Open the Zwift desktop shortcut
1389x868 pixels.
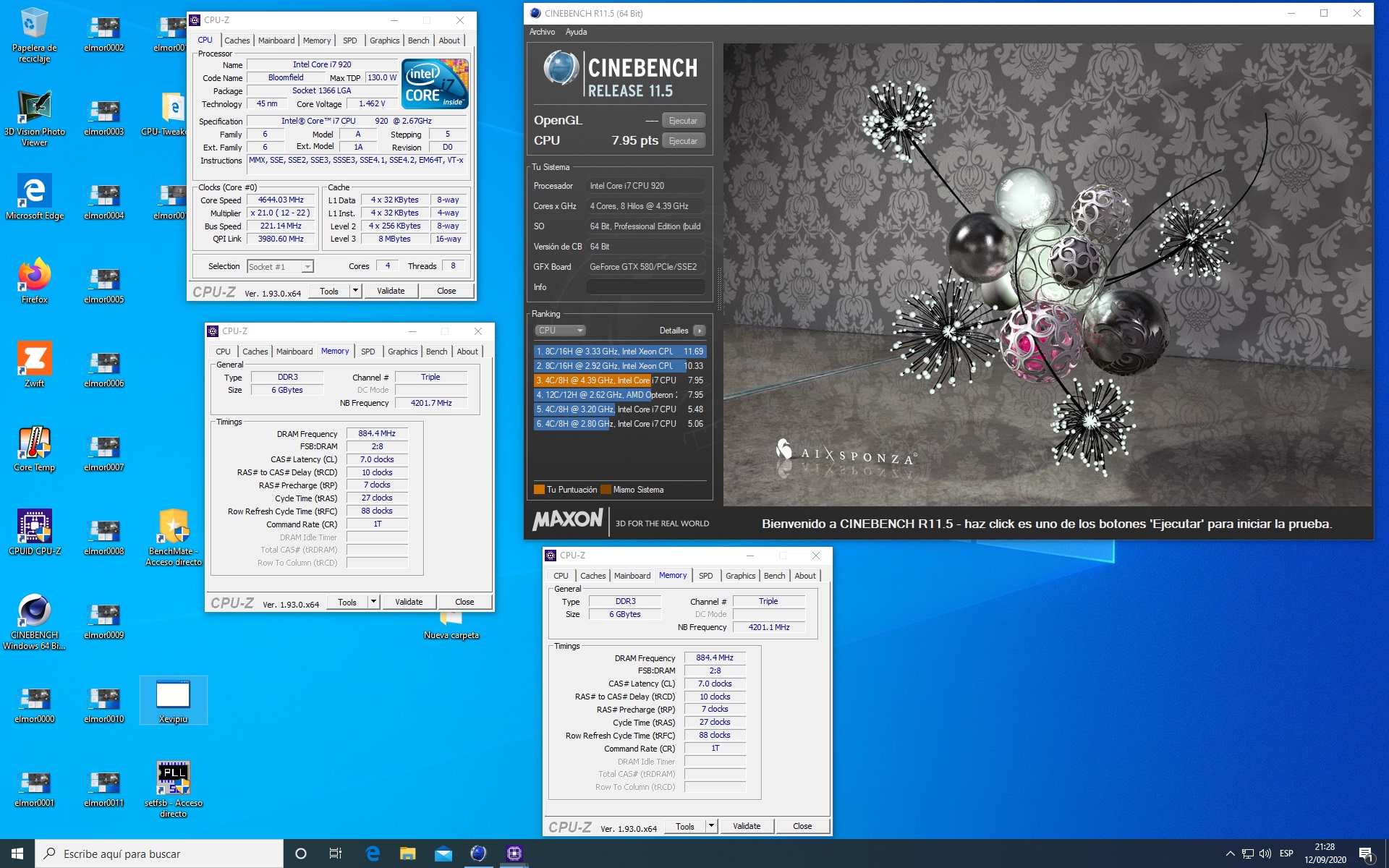pyautogui.click(x=34, y=365)
